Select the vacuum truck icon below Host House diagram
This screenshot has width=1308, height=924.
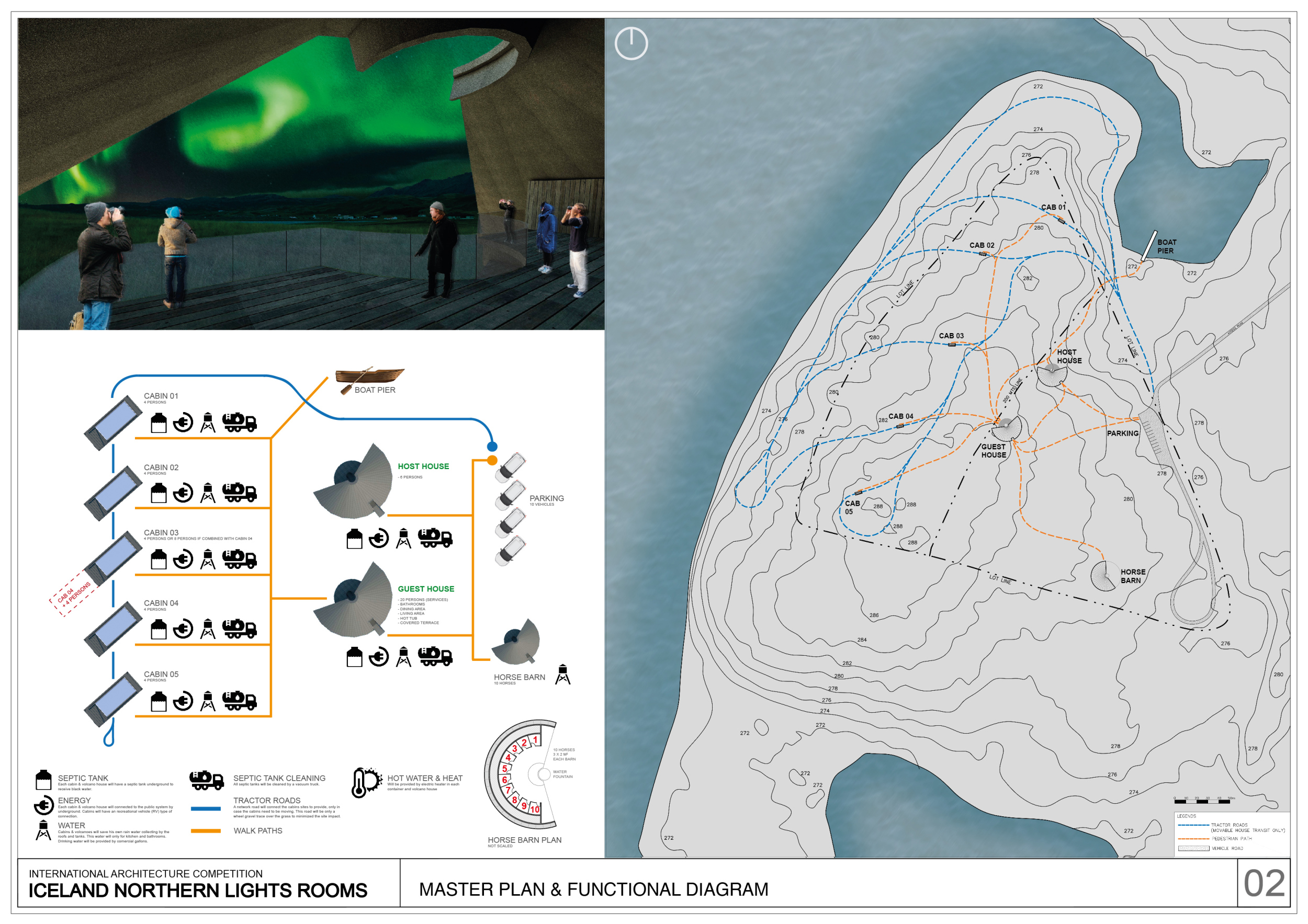coord(435,539)
